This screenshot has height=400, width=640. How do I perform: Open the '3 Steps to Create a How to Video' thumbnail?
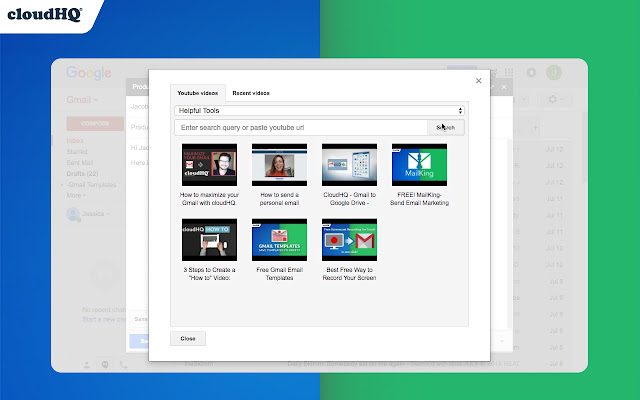(209, 240)
